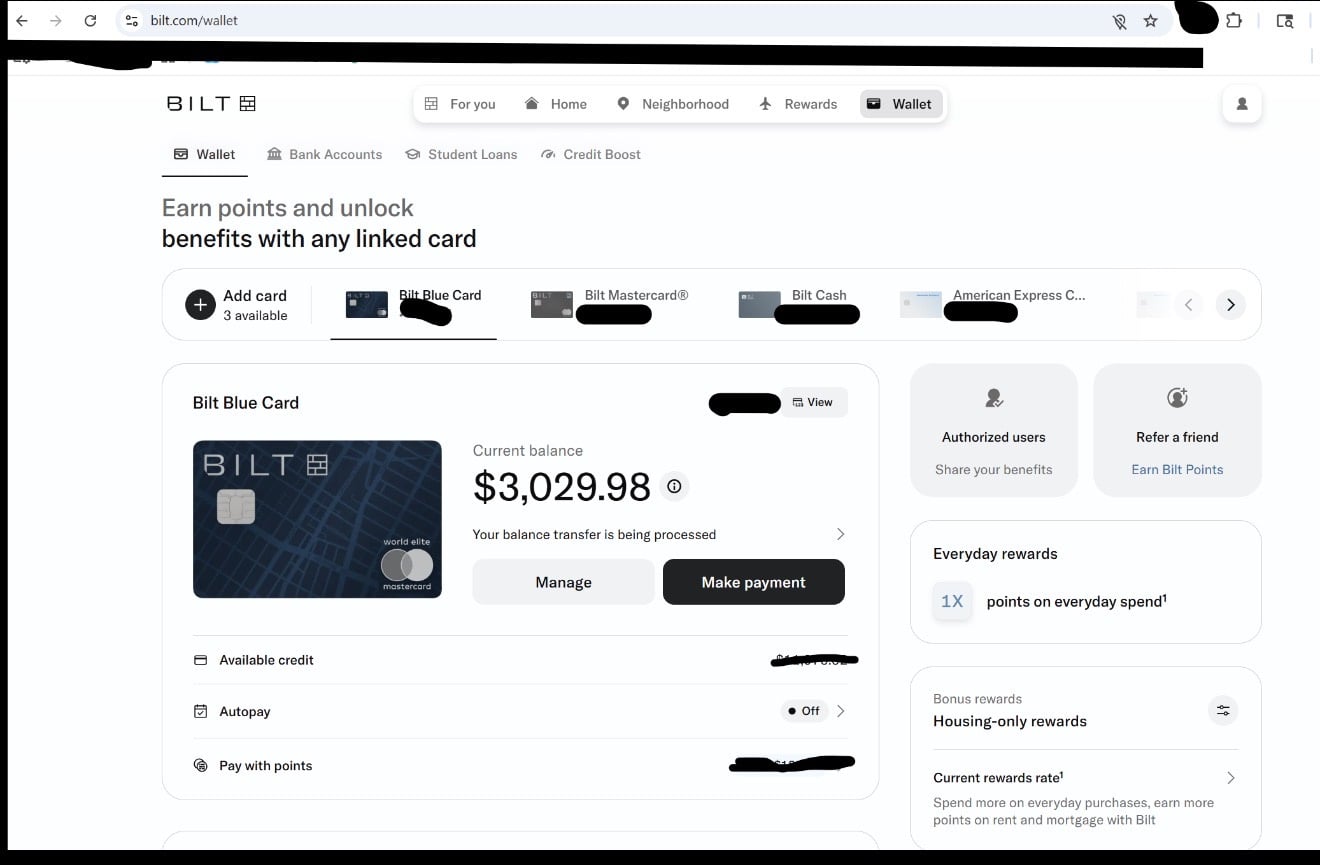Click the browser forward arrow

pyautogui.click(x=56, y=20)
